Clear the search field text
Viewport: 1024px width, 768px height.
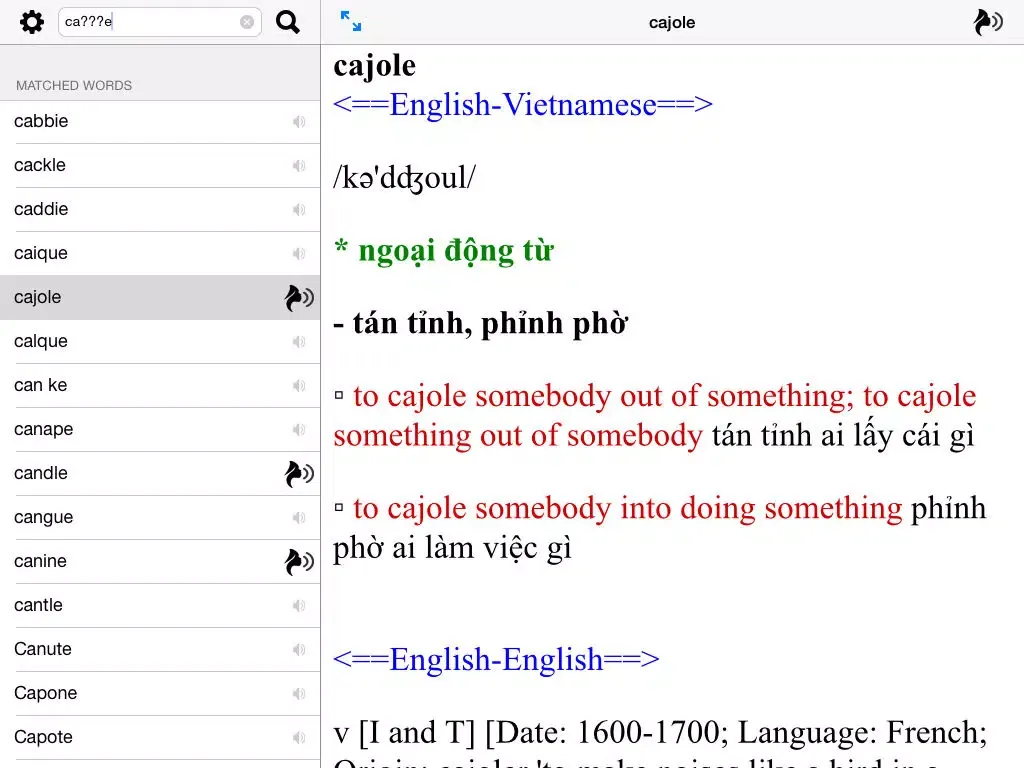247,22
